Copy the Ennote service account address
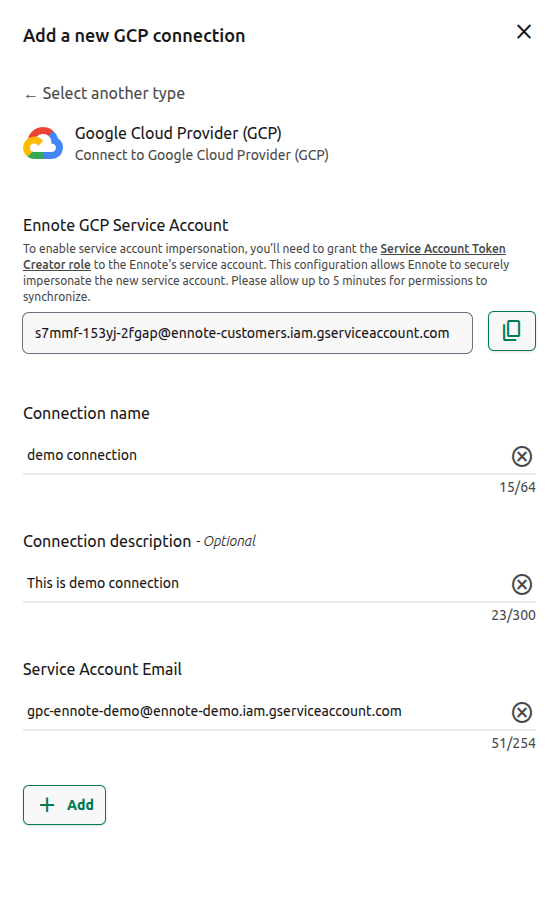 [x=511, y=331]
